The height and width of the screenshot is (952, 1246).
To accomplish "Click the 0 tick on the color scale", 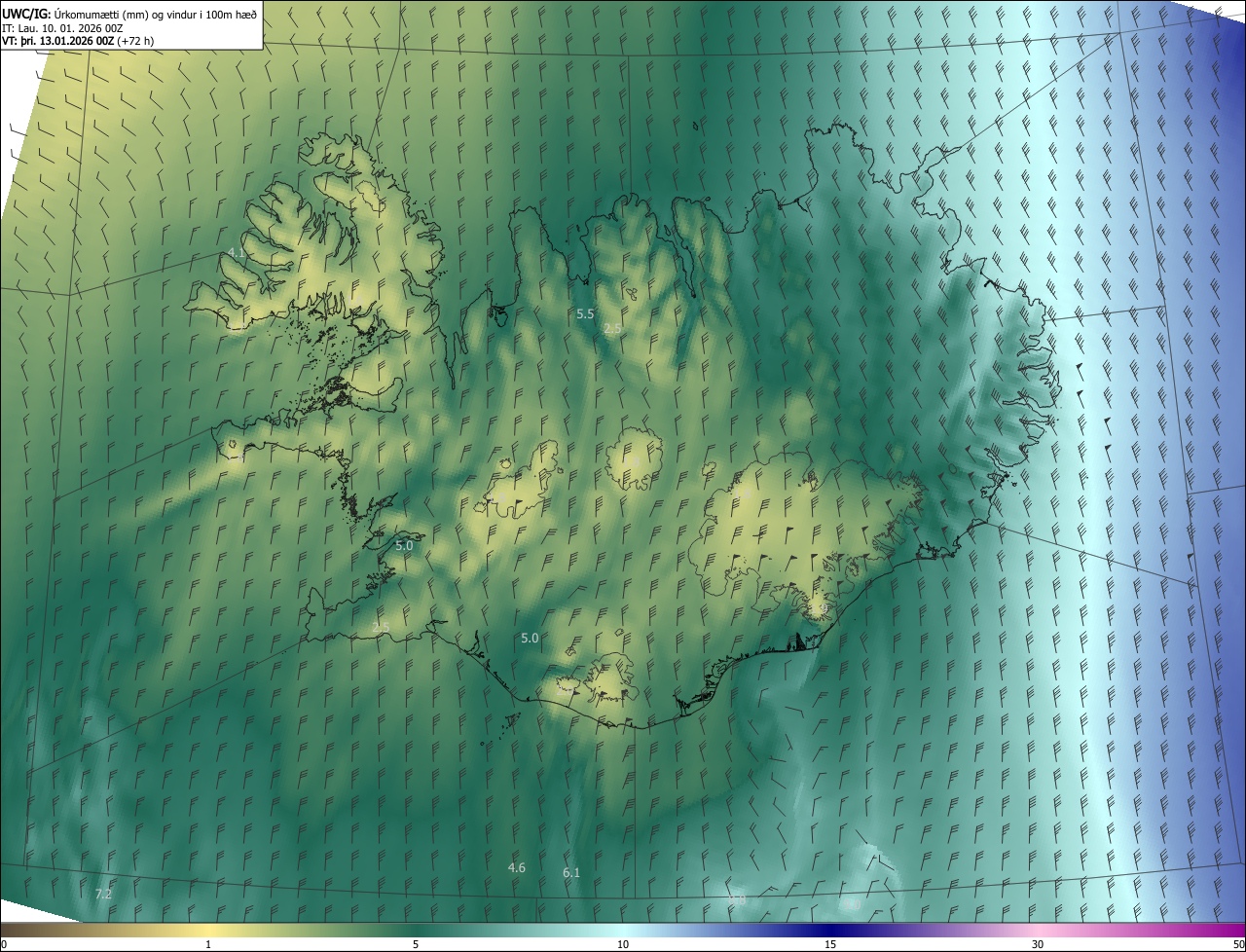I will tap(4, 944).
